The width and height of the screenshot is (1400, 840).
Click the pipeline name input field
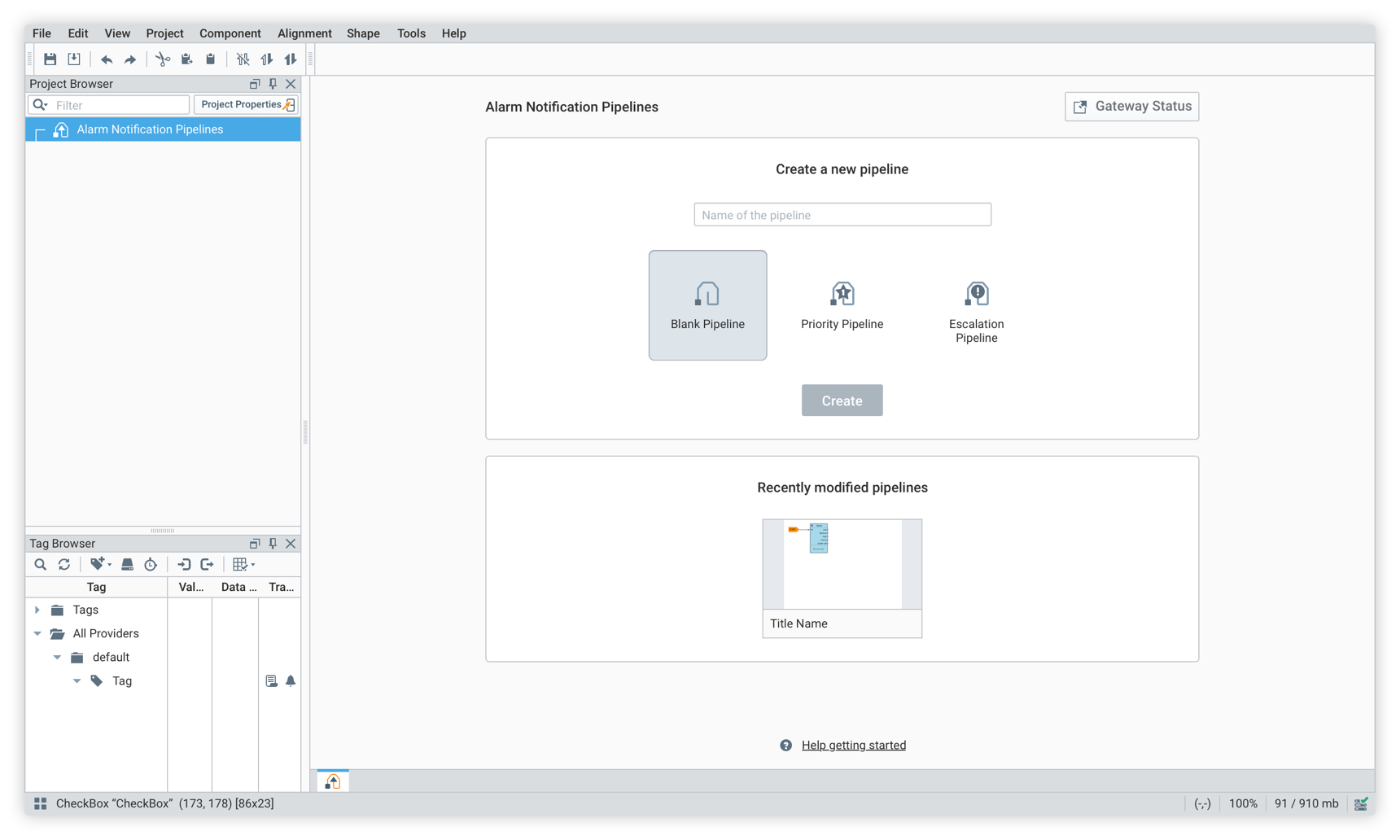point(842,214)
